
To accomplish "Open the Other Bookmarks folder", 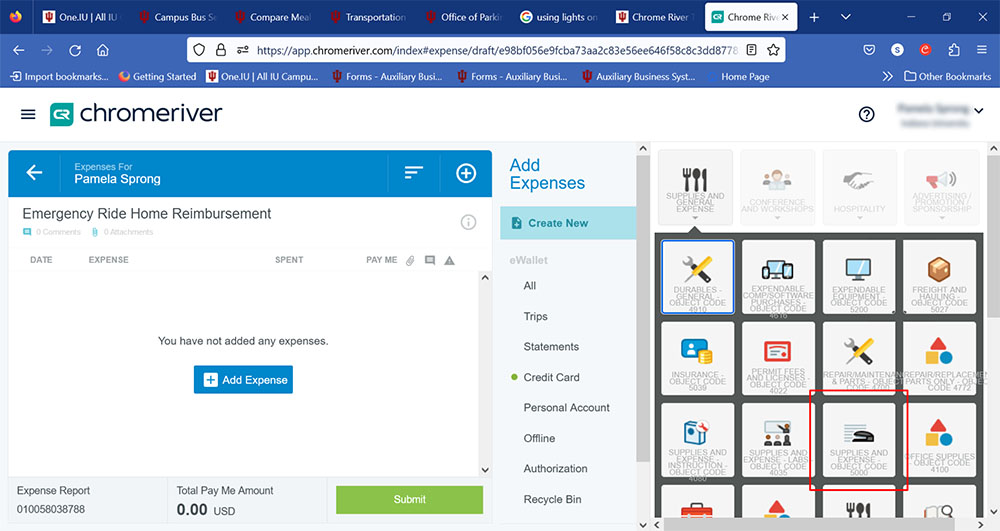I will click(x=948, y=76).
